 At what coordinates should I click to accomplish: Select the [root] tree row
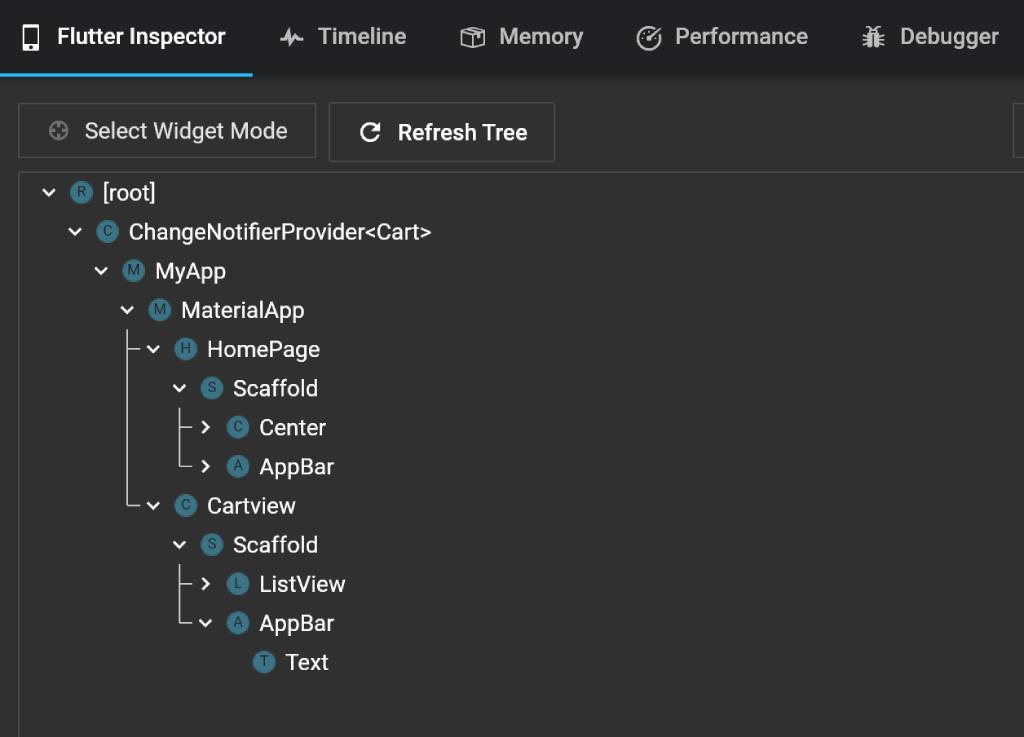tap(129, 193)
